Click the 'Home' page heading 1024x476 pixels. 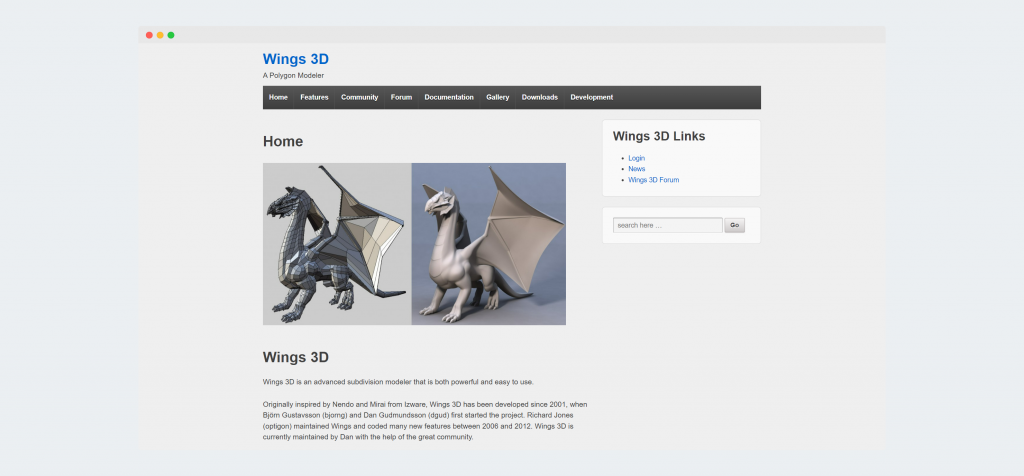[x=283, y=142]
